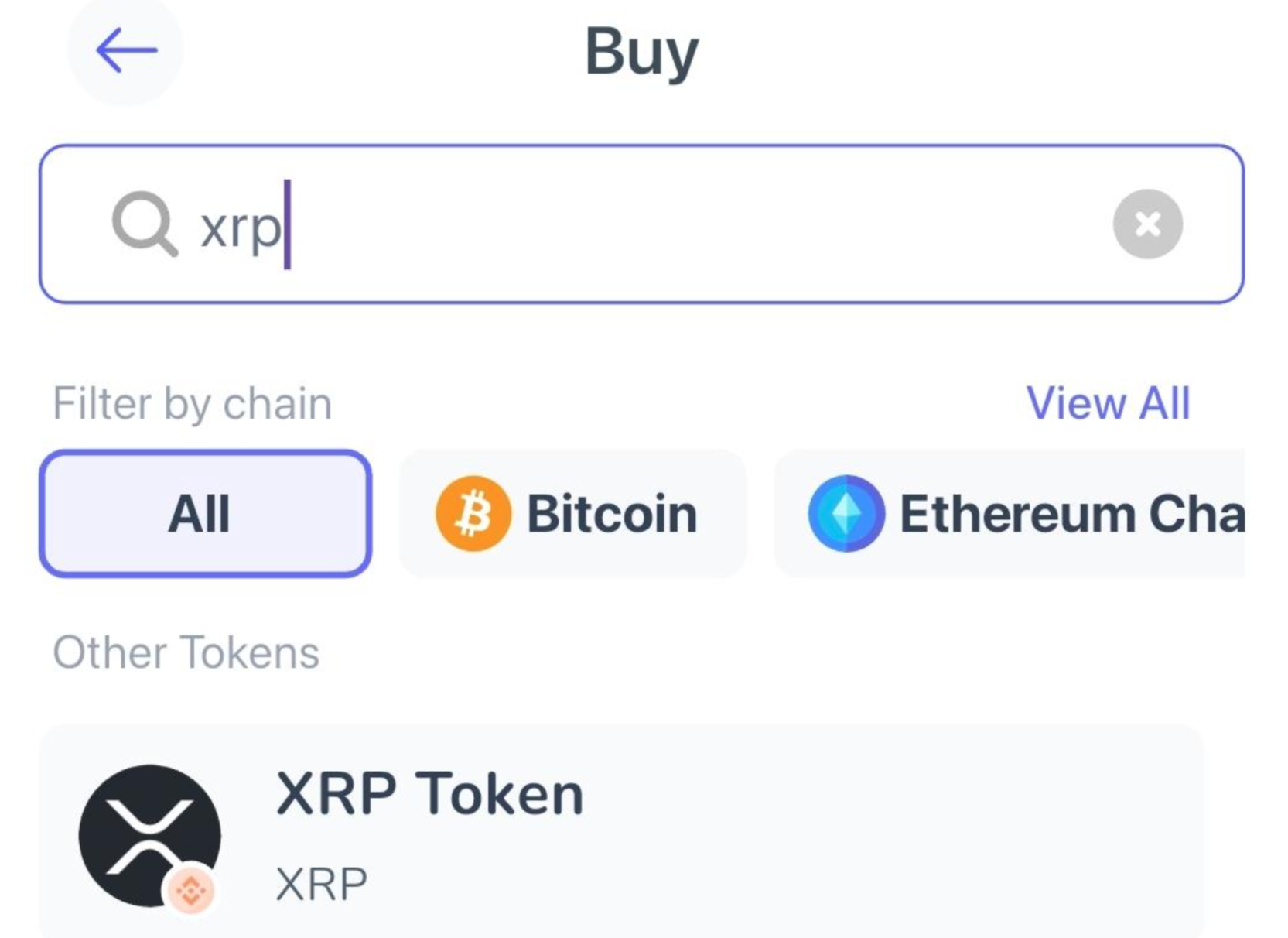1288x938 pixels.
Task: Click the Filter by chain label
Action: pyautogui.click(x=192, y=403)
